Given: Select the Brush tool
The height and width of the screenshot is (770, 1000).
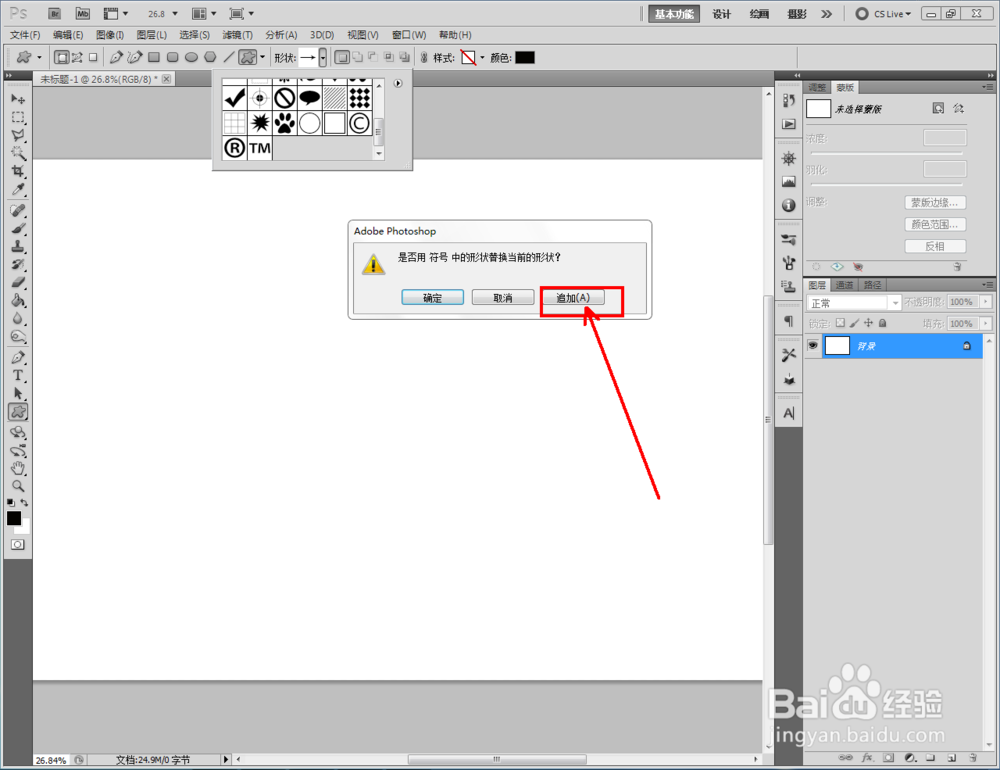Looking at the screenshot, I should tap(18, 228).
